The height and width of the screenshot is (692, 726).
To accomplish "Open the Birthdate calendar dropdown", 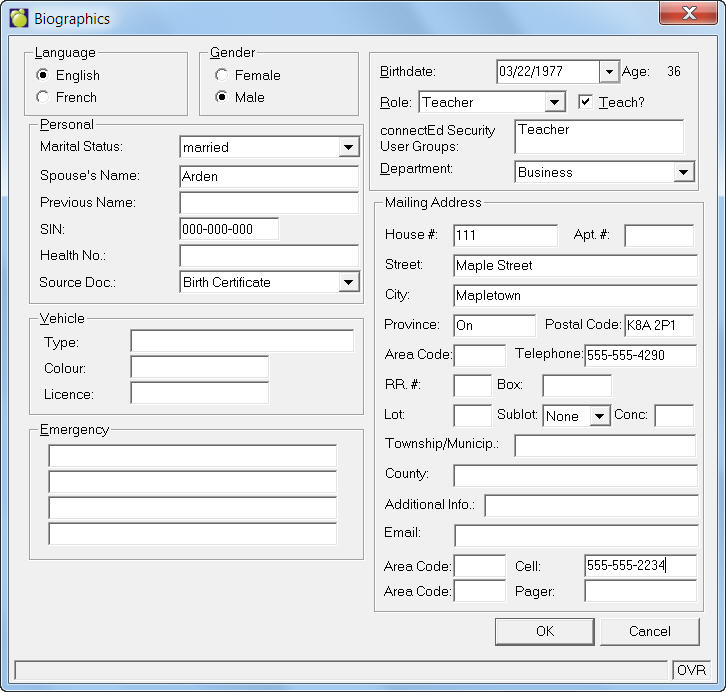I will coord(609,72).
